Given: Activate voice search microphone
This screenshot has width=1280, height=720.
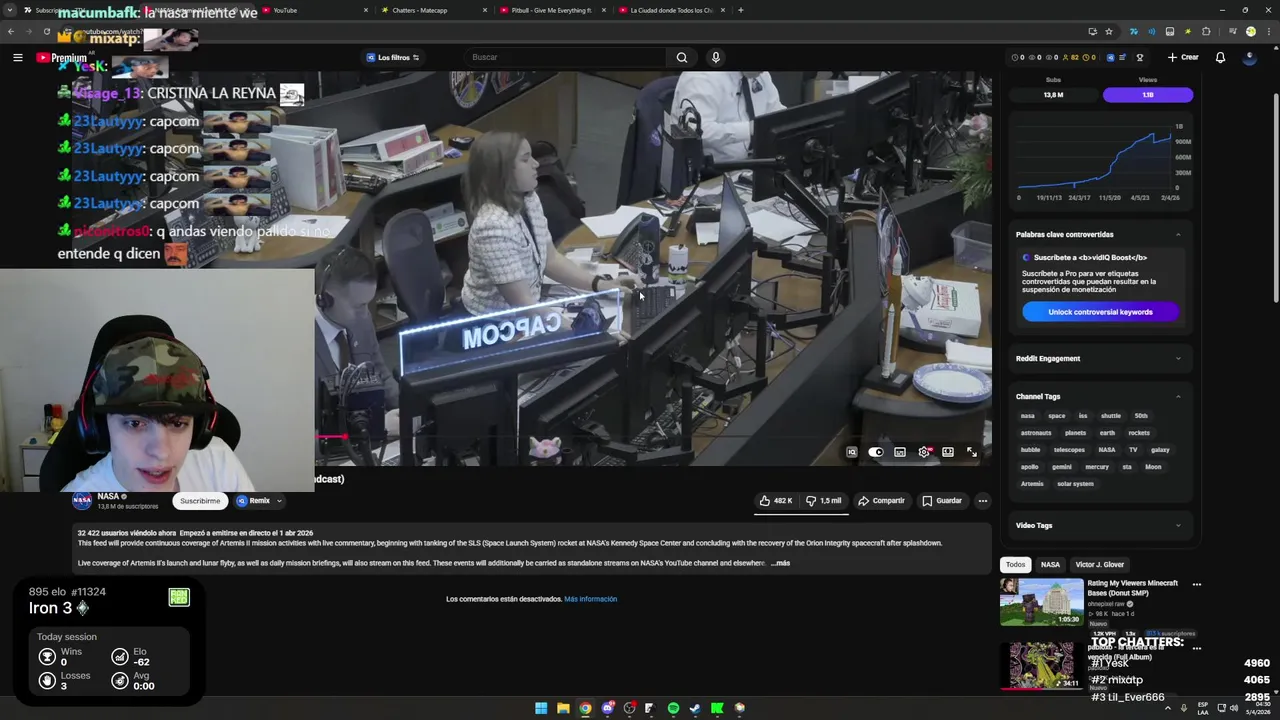Looking at the screenshot, I should (x=715, y=58).
